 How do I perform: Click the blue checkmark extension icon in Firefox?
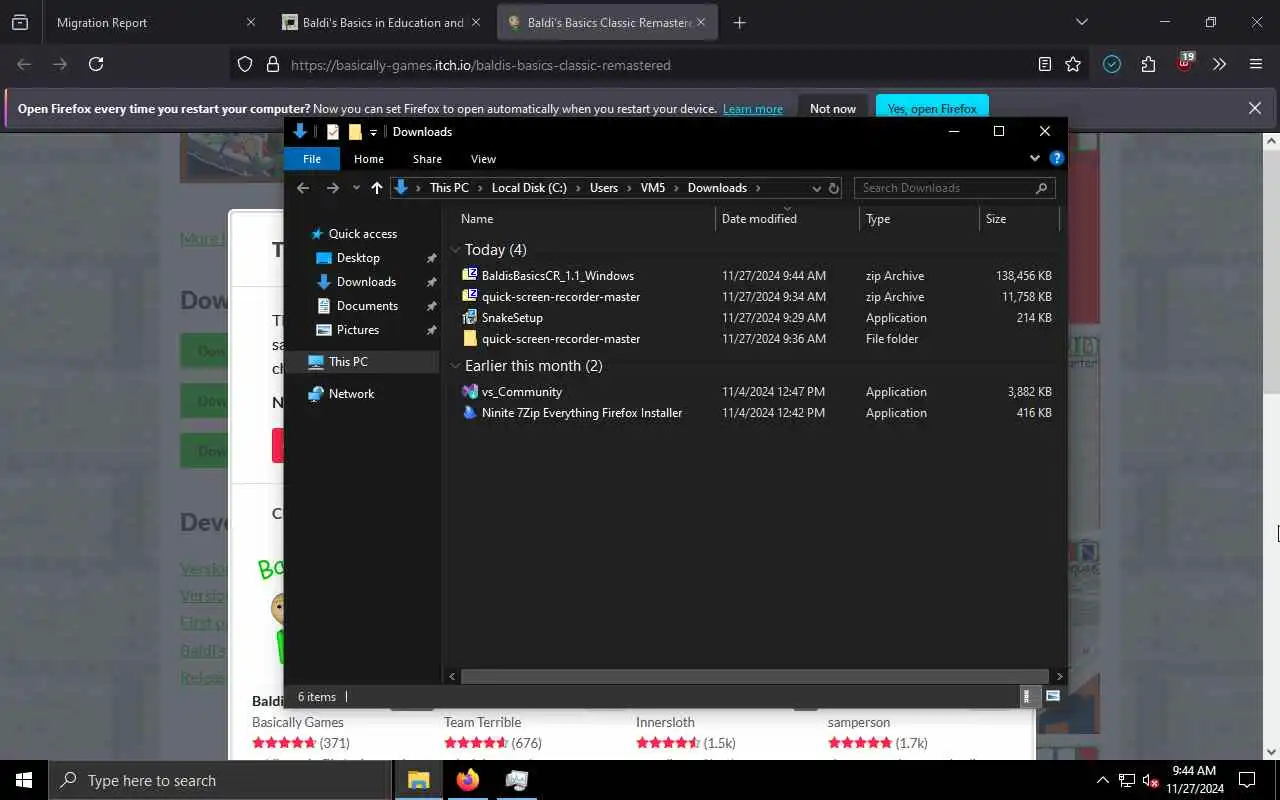click(1112, 64)
